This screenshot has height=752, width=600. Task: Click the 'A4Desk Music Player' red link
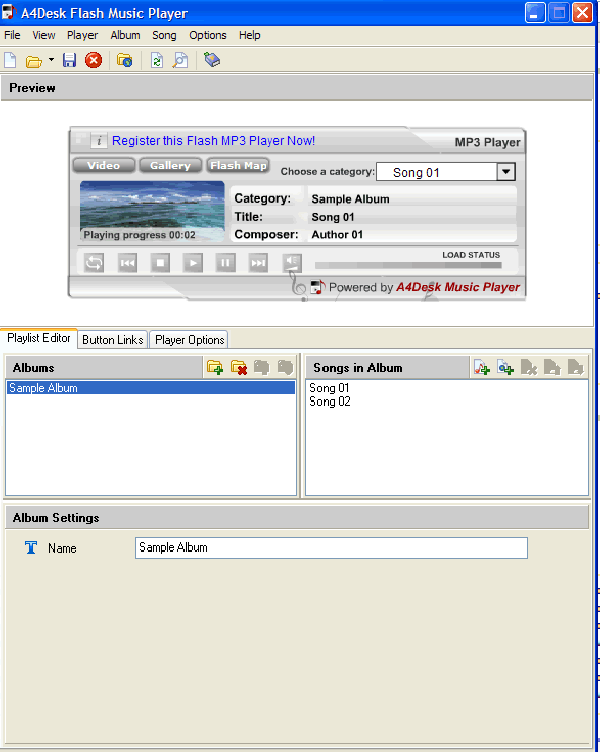pyautogui.click(x=458, y=287)
